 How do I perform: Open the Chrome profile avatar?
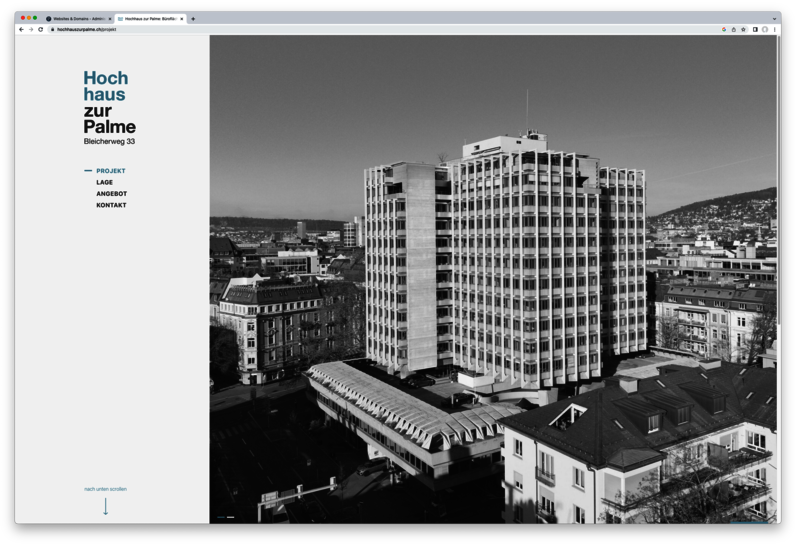[x=765, y=30]
